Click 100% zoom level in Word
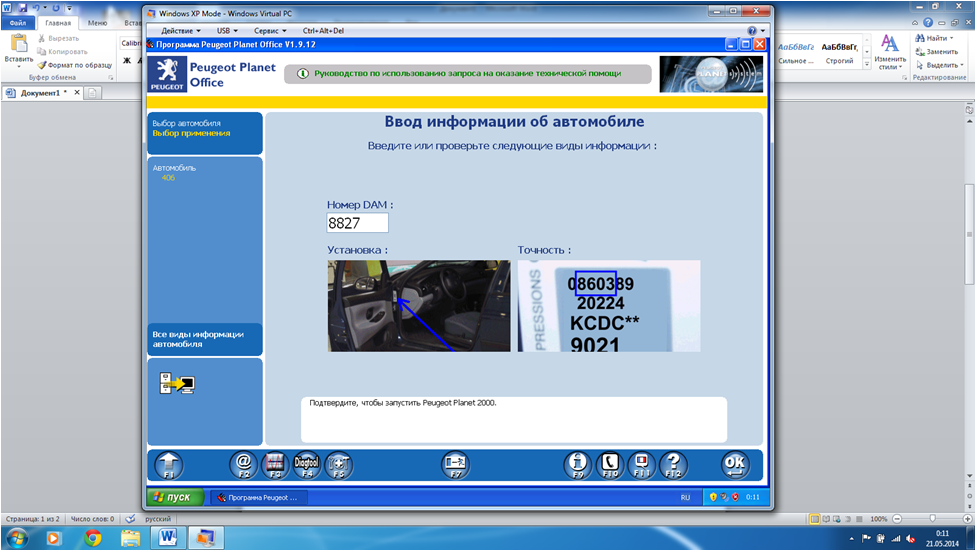This screenshot has width=976, height=551. pyautogui.click(x=878, y=519)
